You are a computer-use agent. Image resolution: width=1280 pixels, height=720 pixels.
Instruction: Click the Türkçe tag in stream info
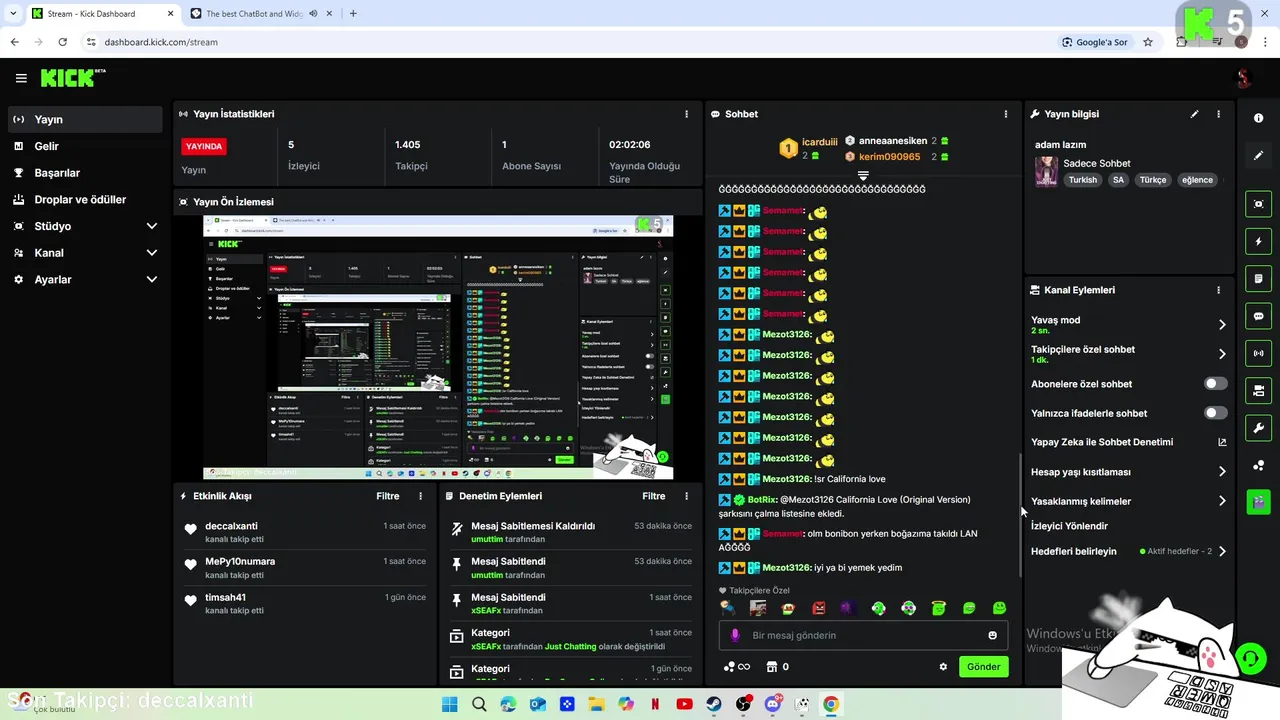coord(1153,180)
